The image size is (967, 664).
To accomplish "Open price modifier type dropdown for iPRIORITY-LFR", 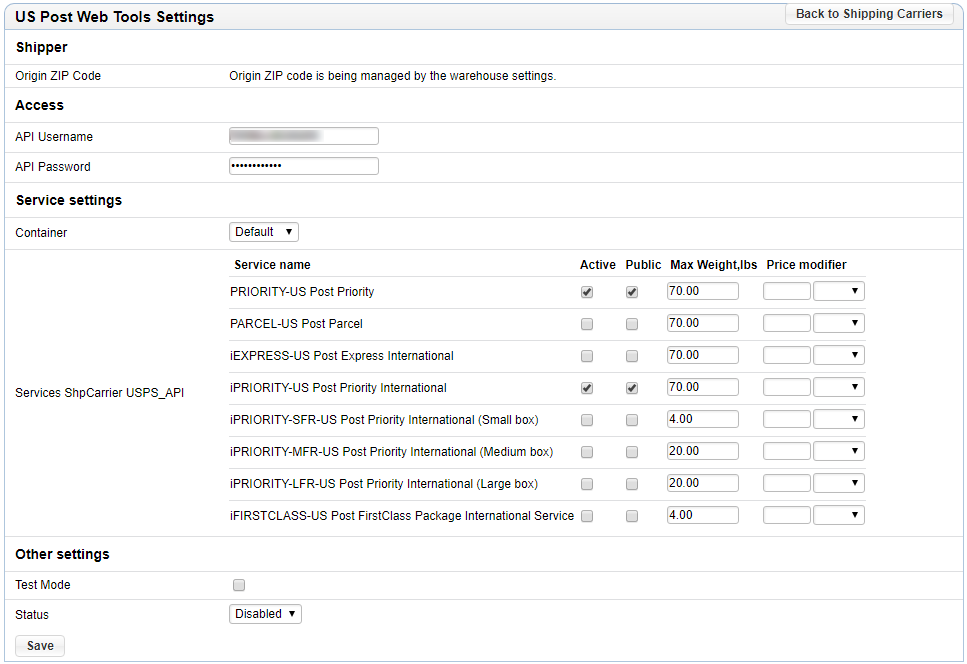I will point(839,483).
